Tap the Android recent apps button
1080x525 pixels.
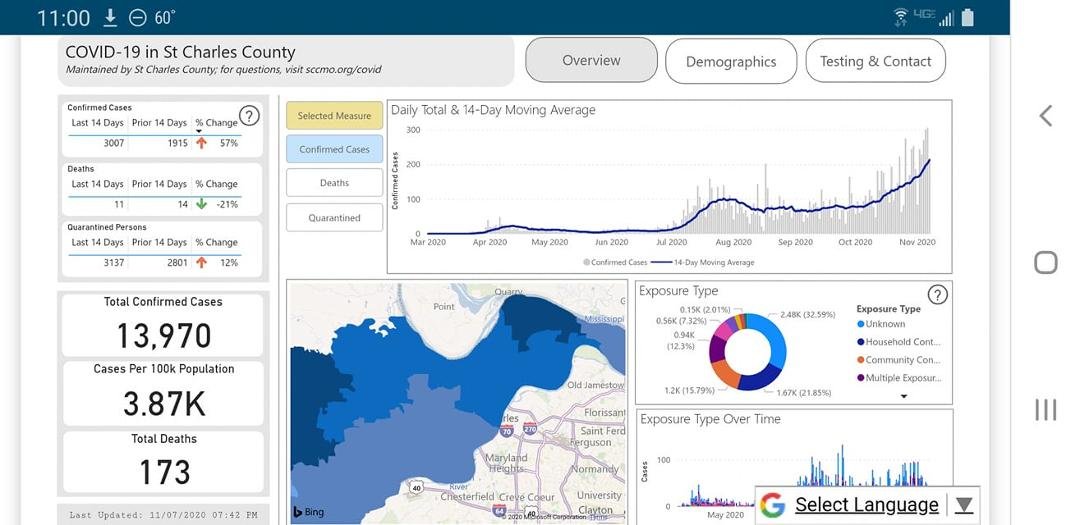click(1046, 410)
